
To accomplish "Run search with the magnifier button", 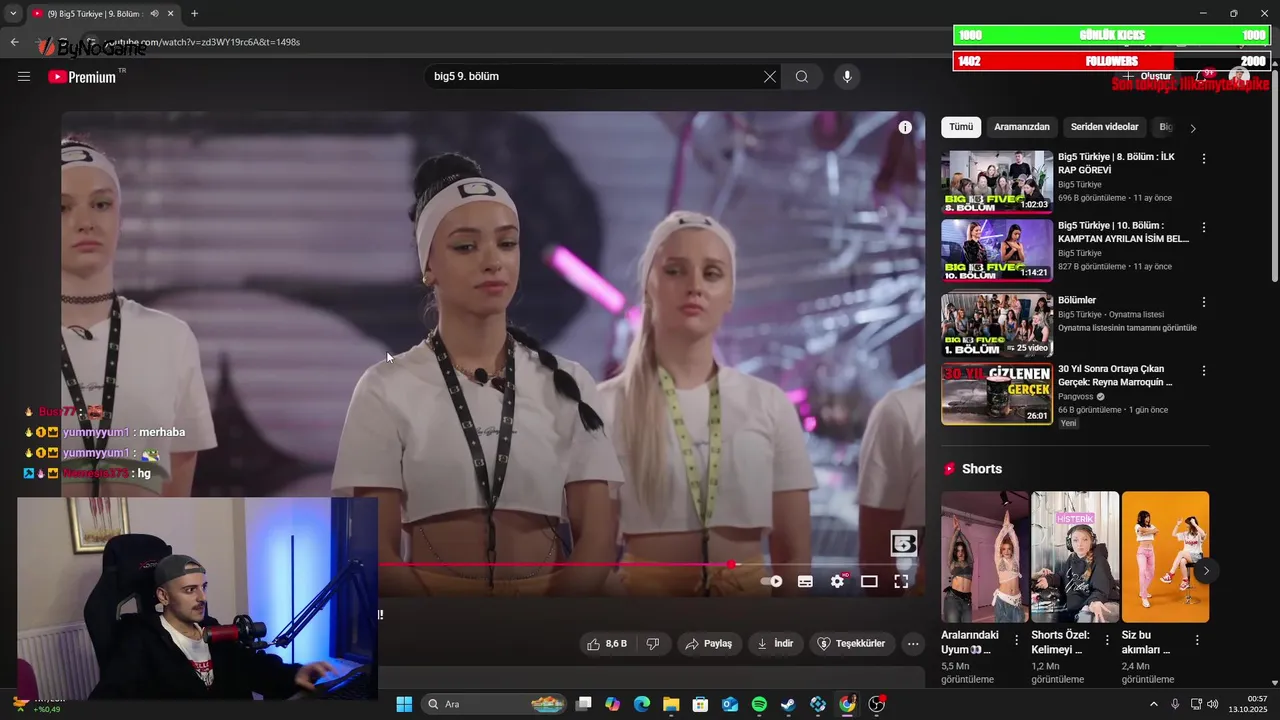I will click(x=802, y=76).
